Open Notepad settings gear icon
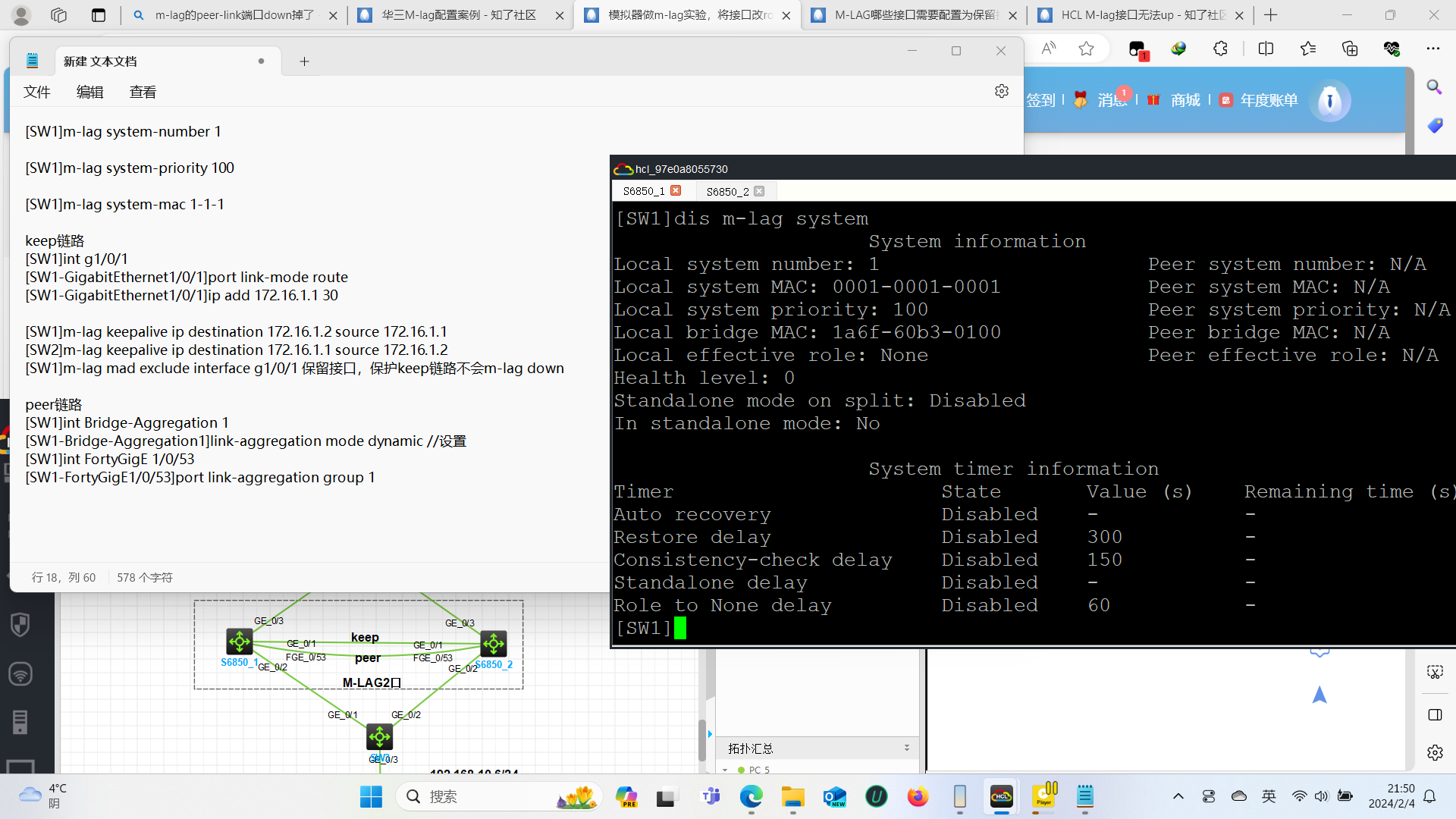This screenshot has height=819, width=1456. pos(1002,91)
